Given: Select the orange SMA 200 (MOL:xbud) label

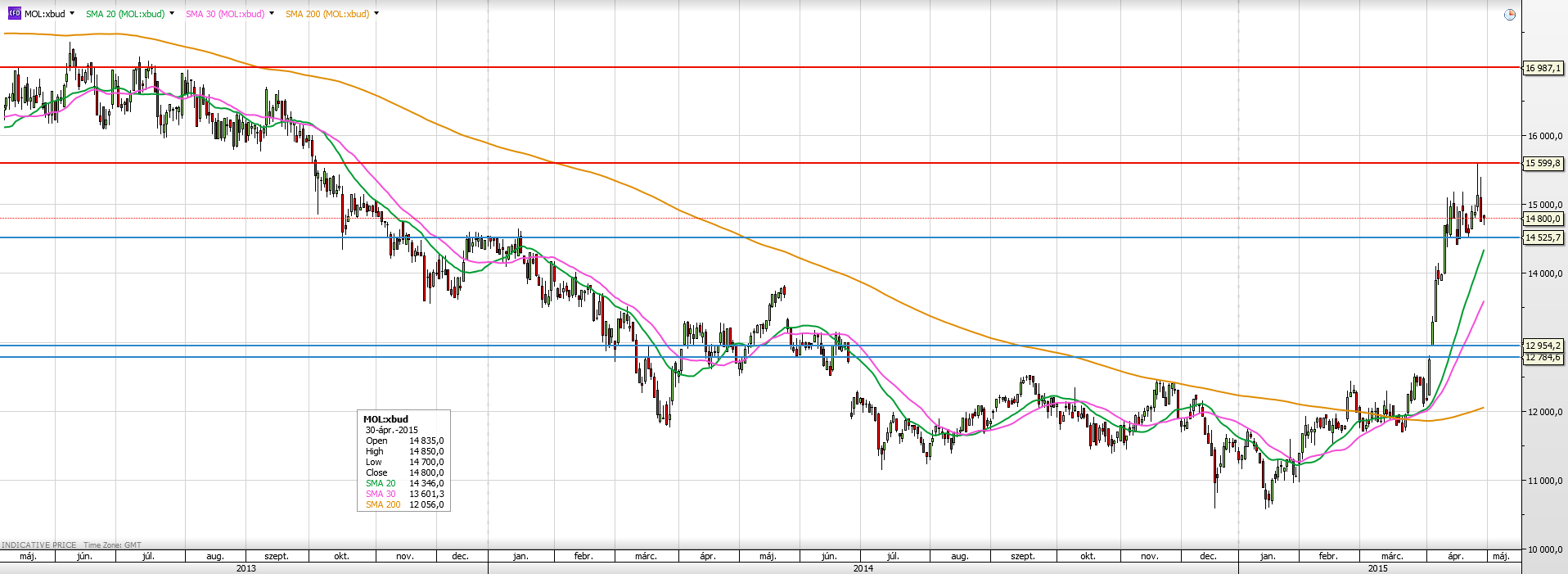Looking at the screenshot, I should point(327,14).
